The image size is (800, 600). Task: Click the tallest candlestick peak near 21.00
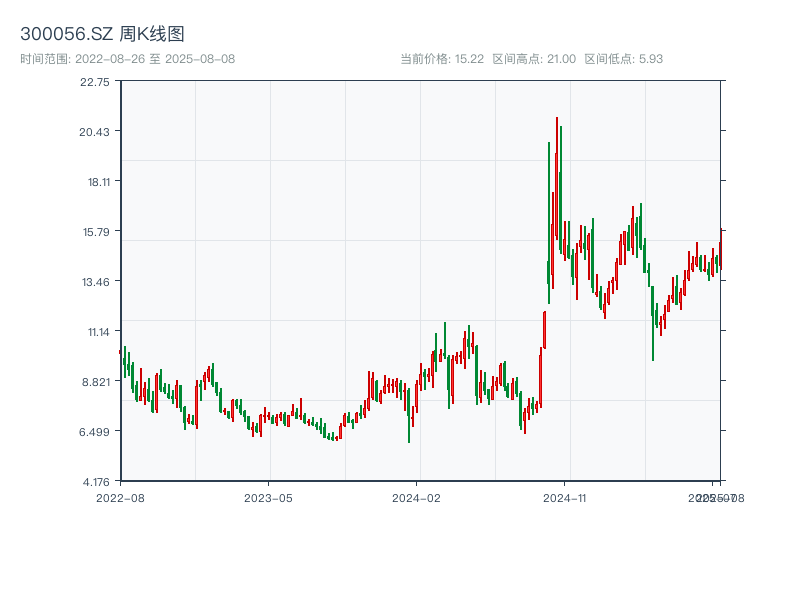coord(557,119)
